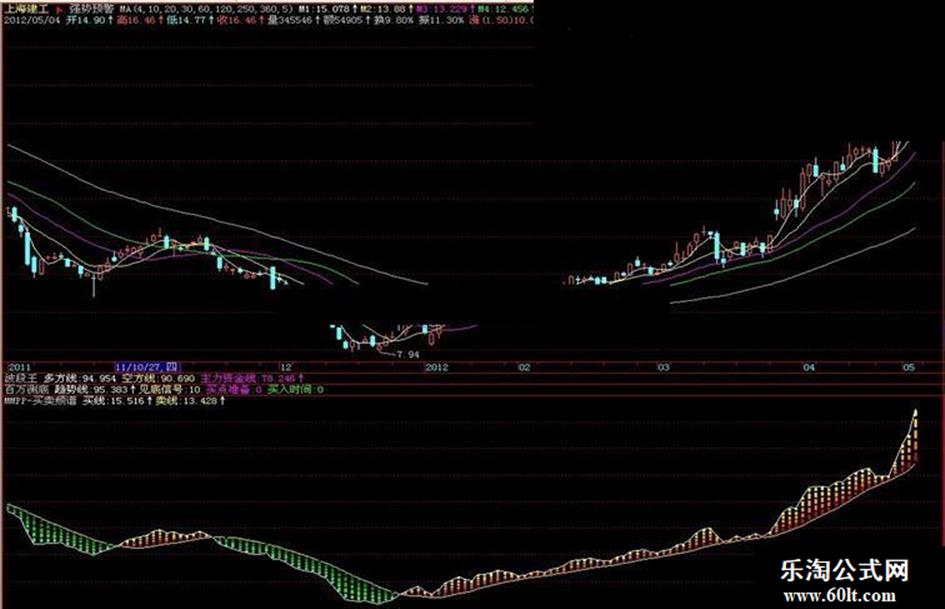Click the turnover rate 换9.80%
This screenshot has height=609, width=945.
(395, 21)
